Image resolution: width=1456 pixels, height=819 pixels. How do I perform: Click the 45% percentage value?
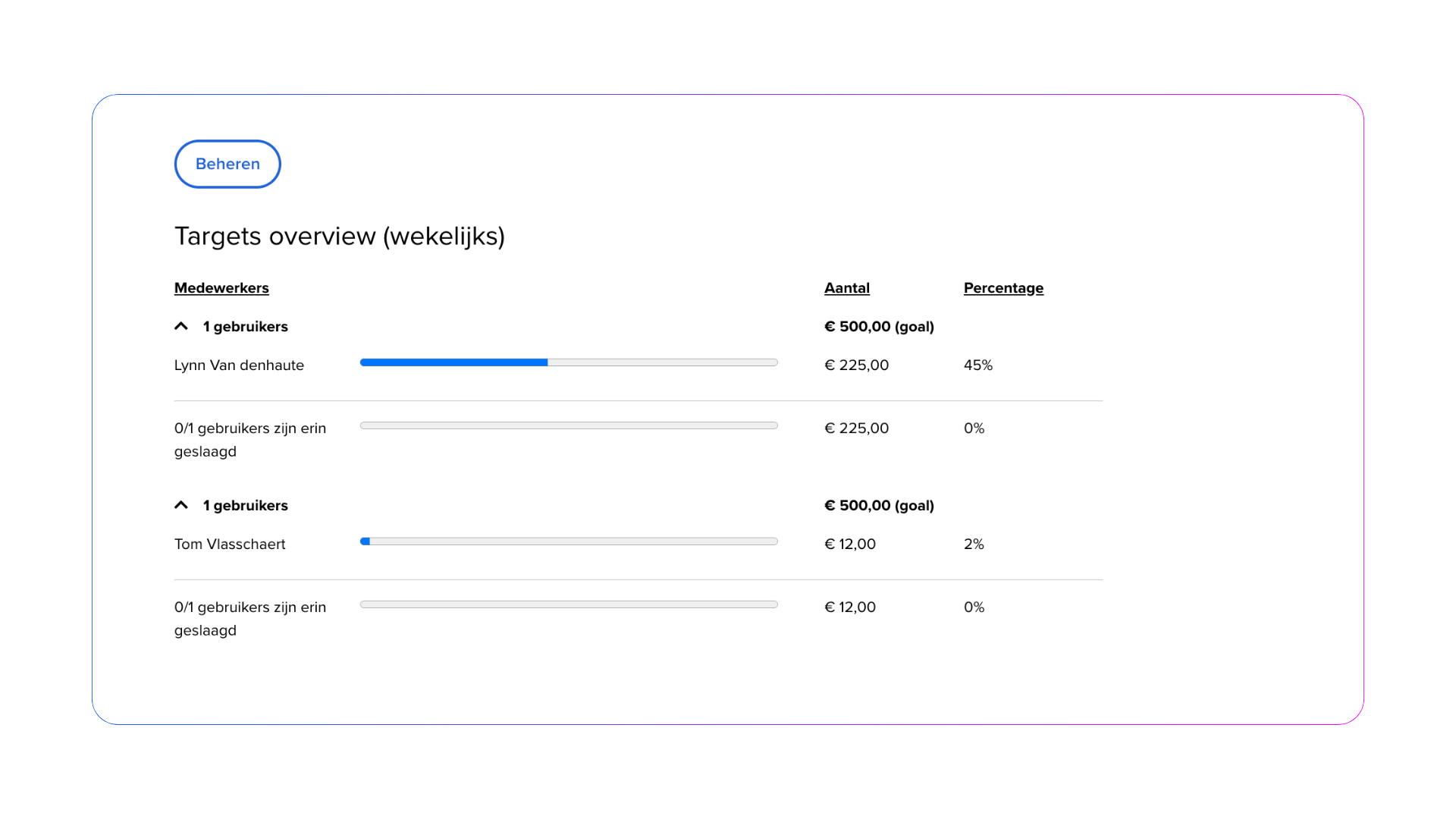977,365
